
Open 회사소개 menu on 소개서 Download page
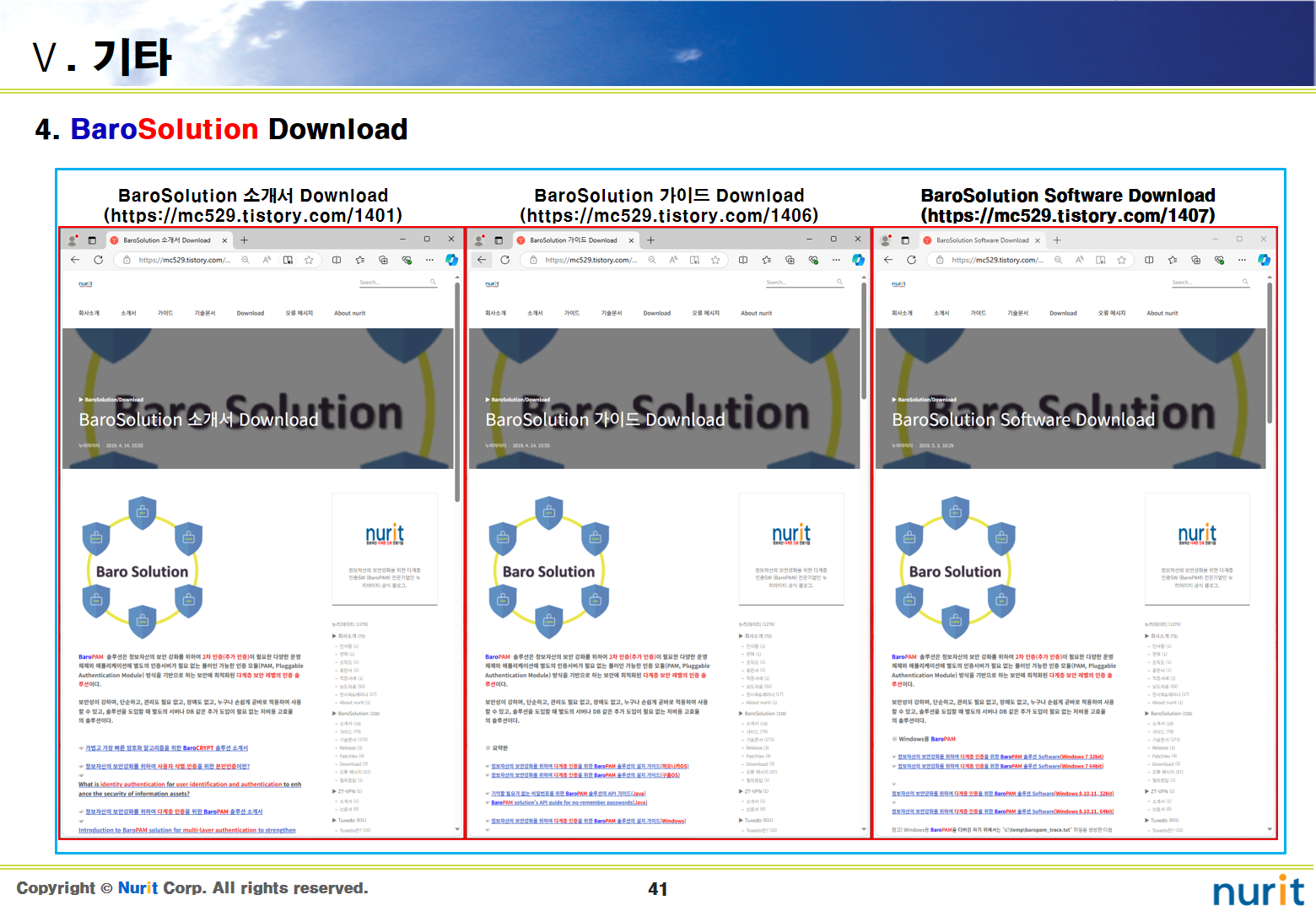pyautogui.click(x=89, y=313)
